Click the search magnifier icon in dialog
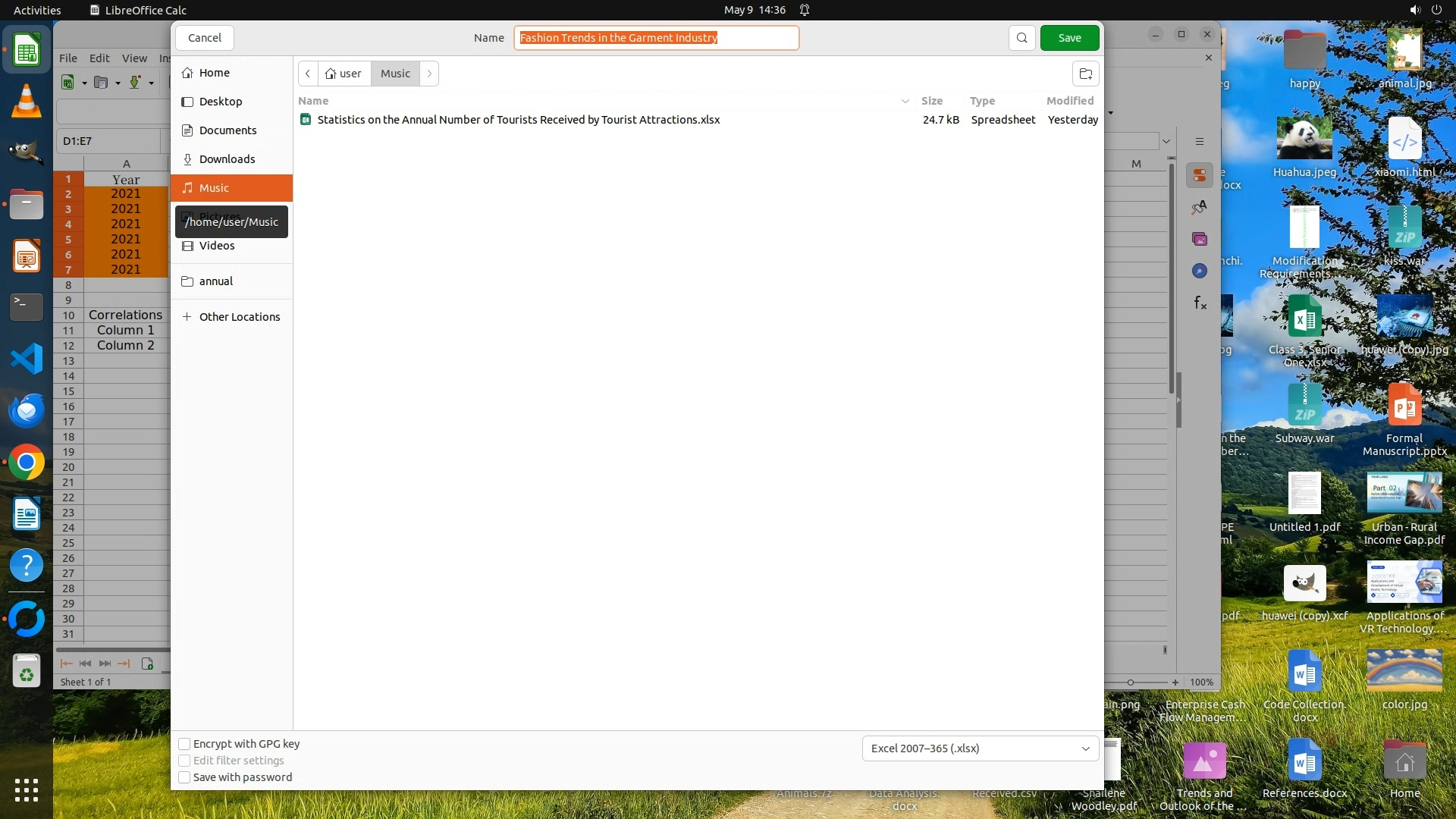Image resolution: width=1456 pixels, height=819 pixels. (x=1021, y=38)
